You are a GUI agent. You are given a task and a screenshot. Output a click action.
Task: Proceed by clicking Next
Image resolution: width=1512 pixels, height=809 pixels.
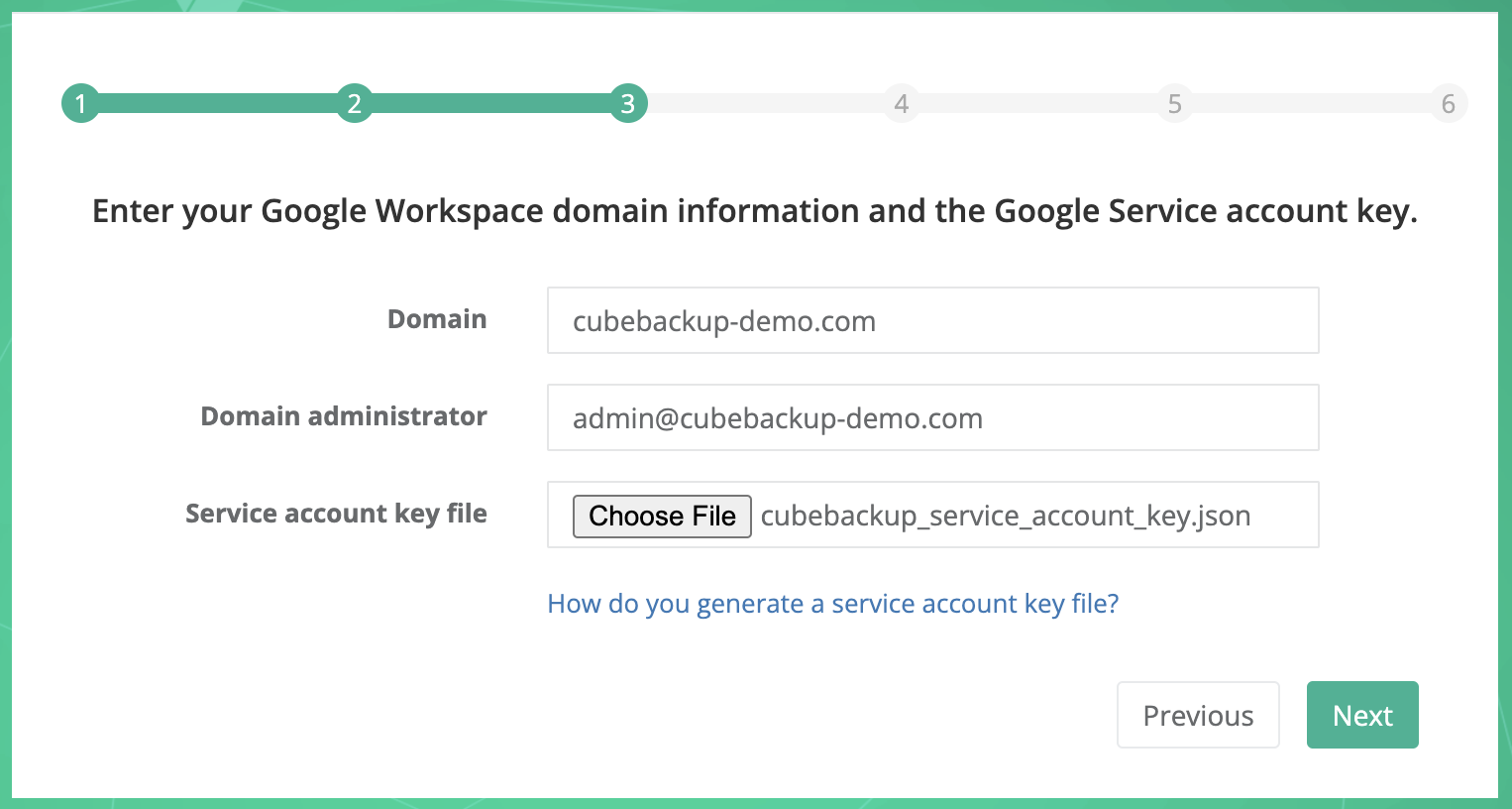point(1362,715)
